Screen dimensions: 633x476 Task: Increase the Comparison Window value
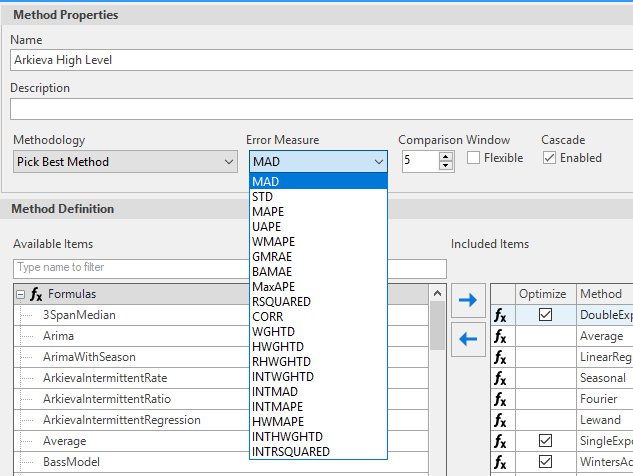[x=446, y=157]
